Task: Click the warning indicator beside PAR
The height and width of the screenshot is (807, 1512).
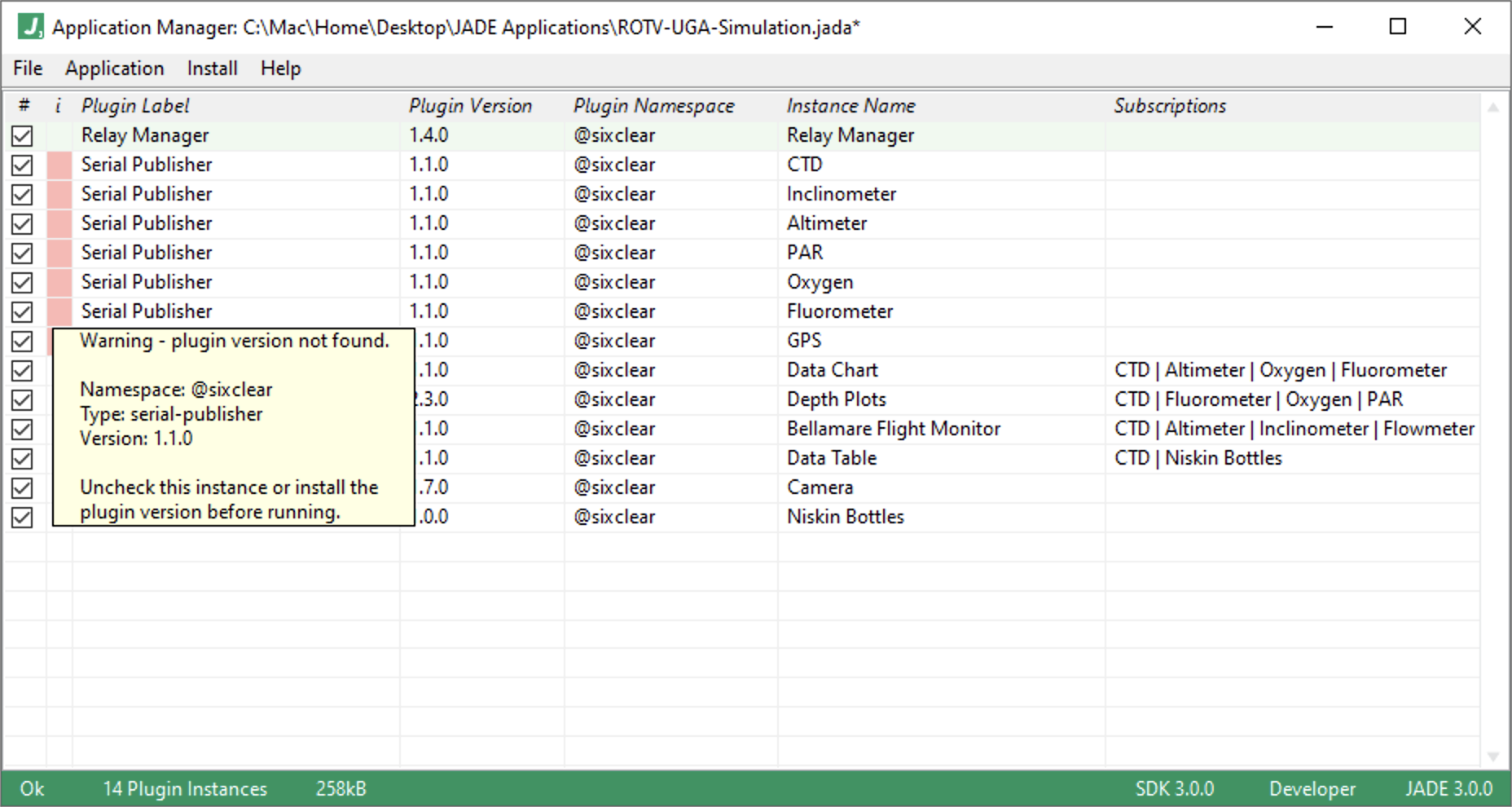Action: coord(58,252)
